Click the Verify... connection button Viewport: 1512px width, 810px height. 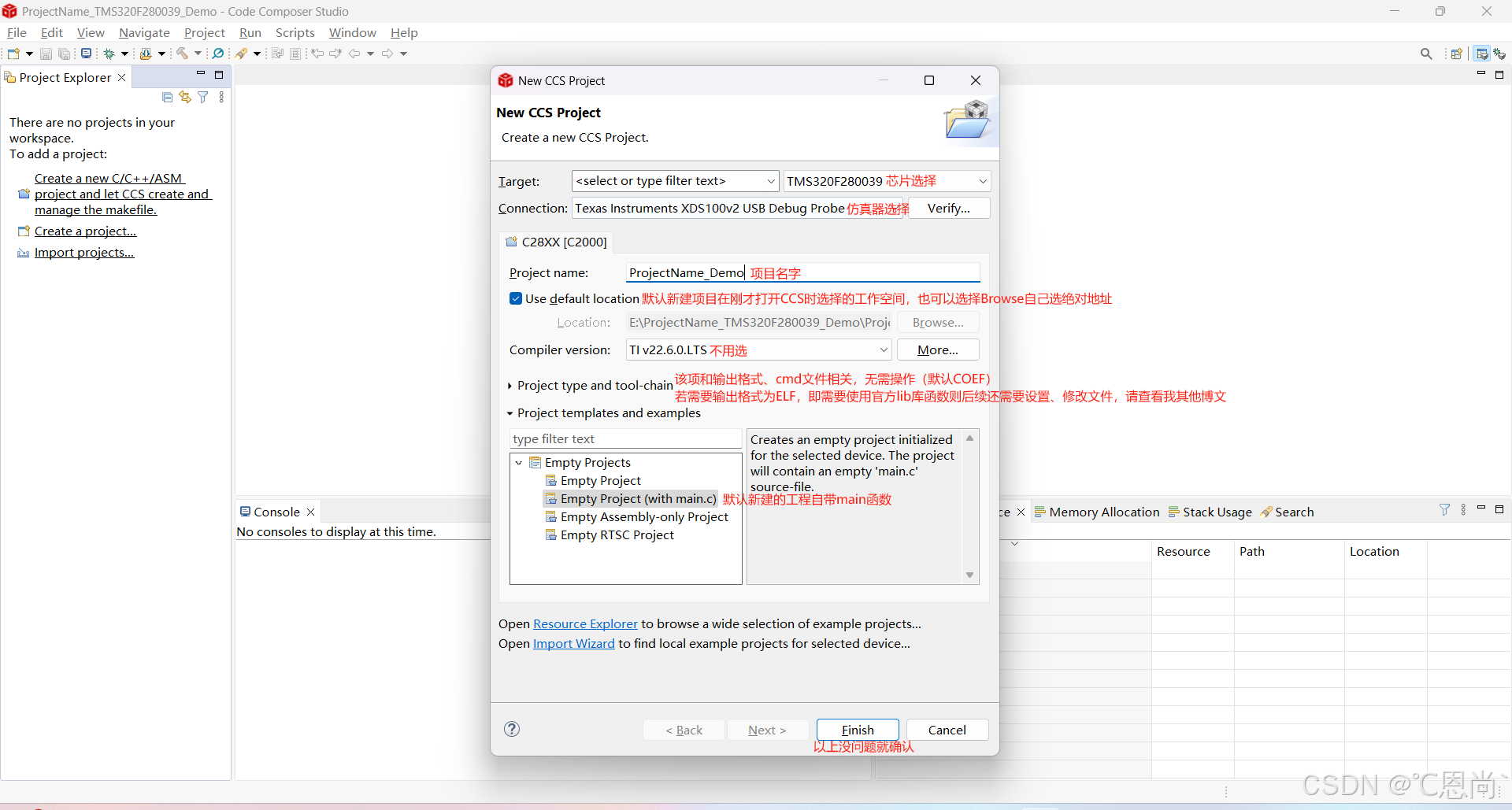tap(949, 209)
